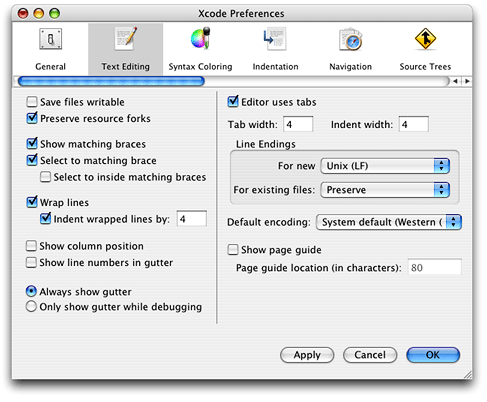Enable Show page guide
The image size is (487, 402).
[233, 250]
